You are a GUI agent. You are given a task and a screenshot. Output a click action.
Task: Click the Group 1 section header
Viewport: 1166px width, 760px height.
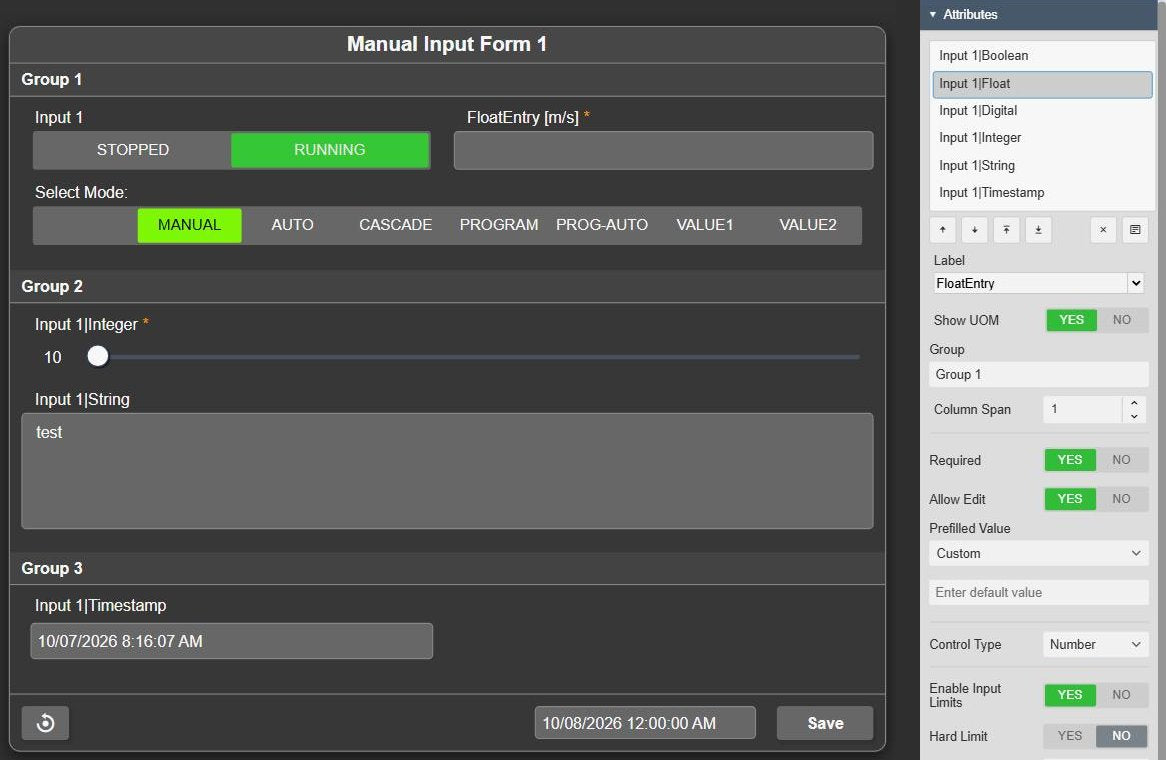[447, 80]
